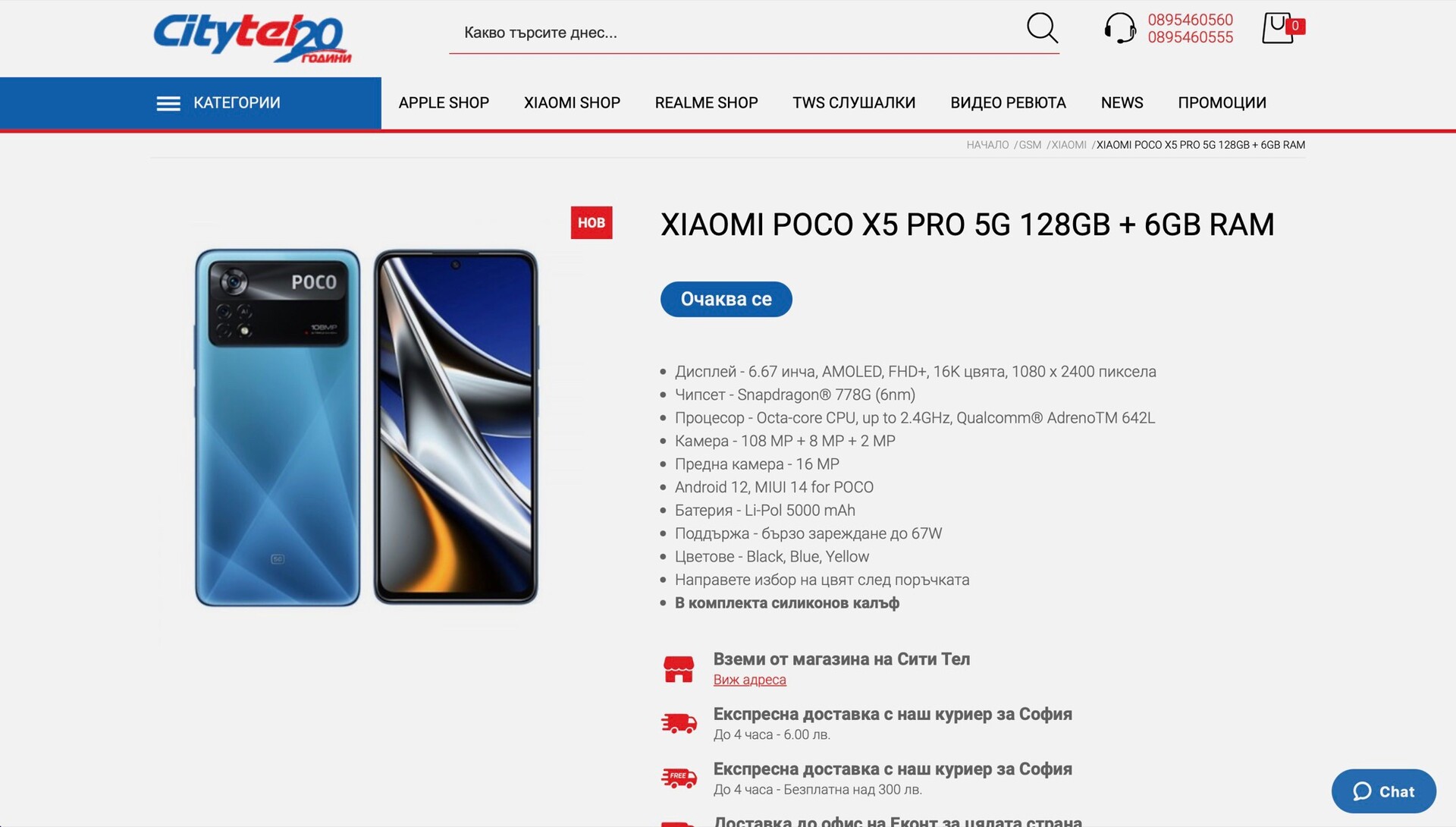Open the hamburger categories menu icon
The width and height of the screenshot is (1456, 827).
(168, 103)
